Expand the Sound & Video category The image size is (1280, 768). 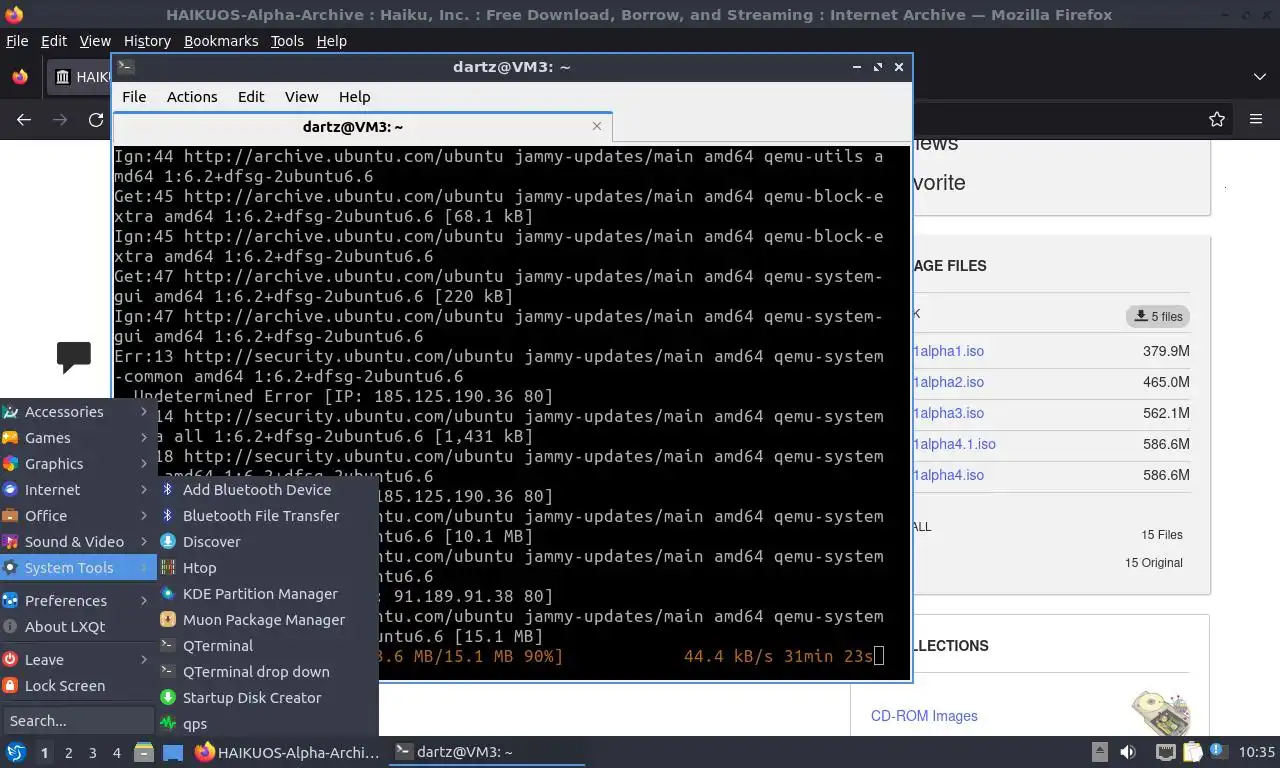[78, 541]
